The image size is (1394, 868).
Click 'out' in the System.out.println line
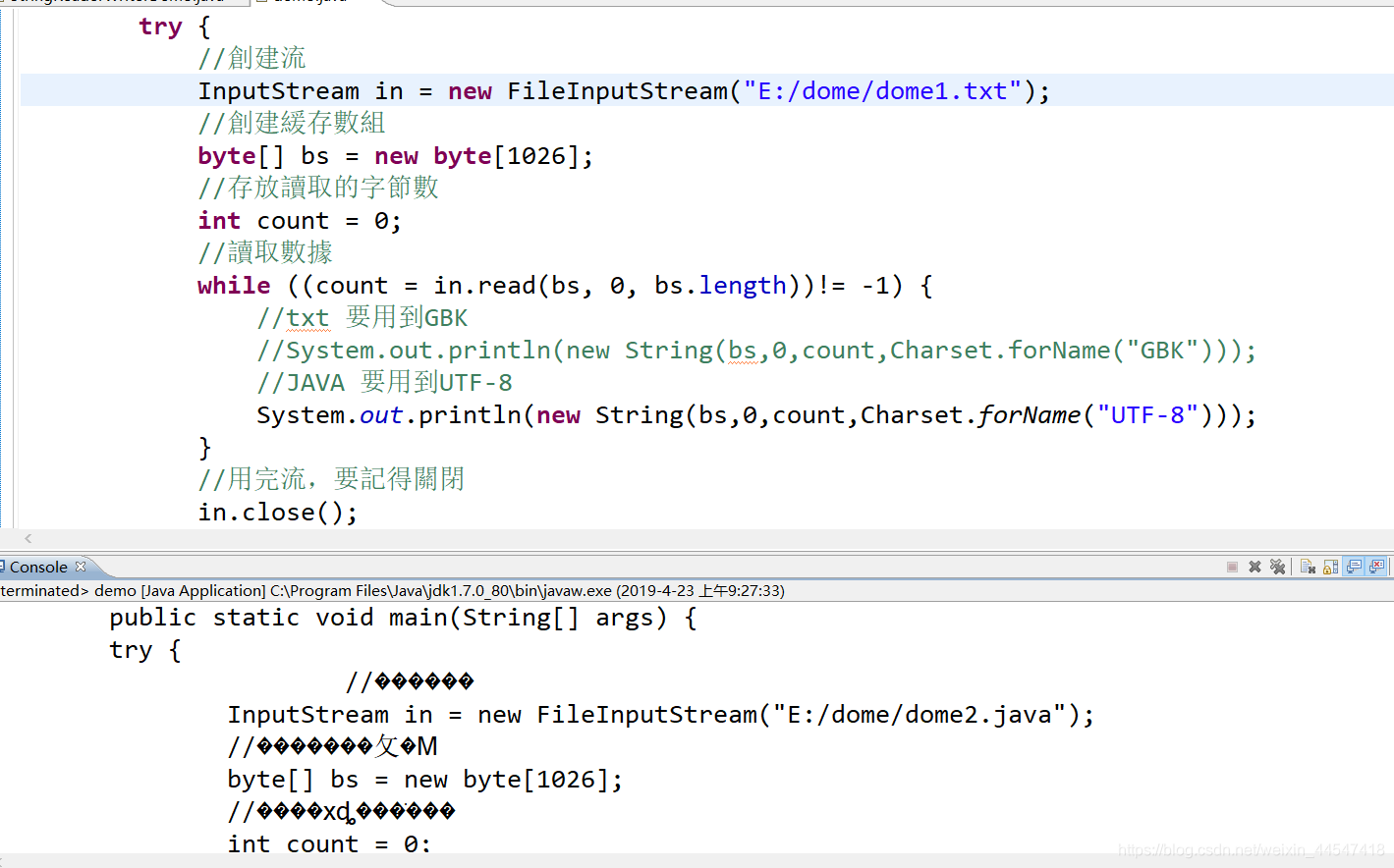click(x=380, y=415)
